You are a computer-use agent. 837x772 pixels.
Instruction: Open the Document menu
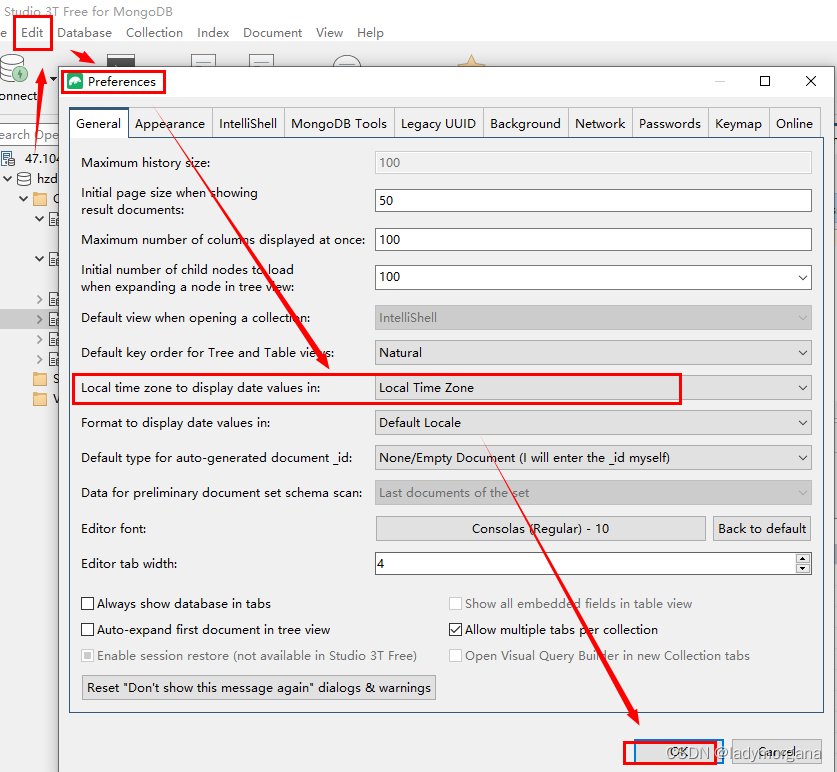(x=272, y=33)
